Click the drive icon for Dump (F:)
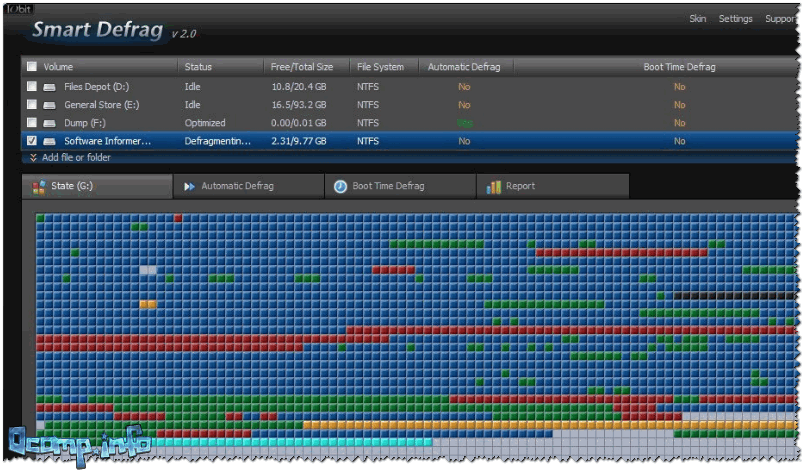 [x=50, y=123]
